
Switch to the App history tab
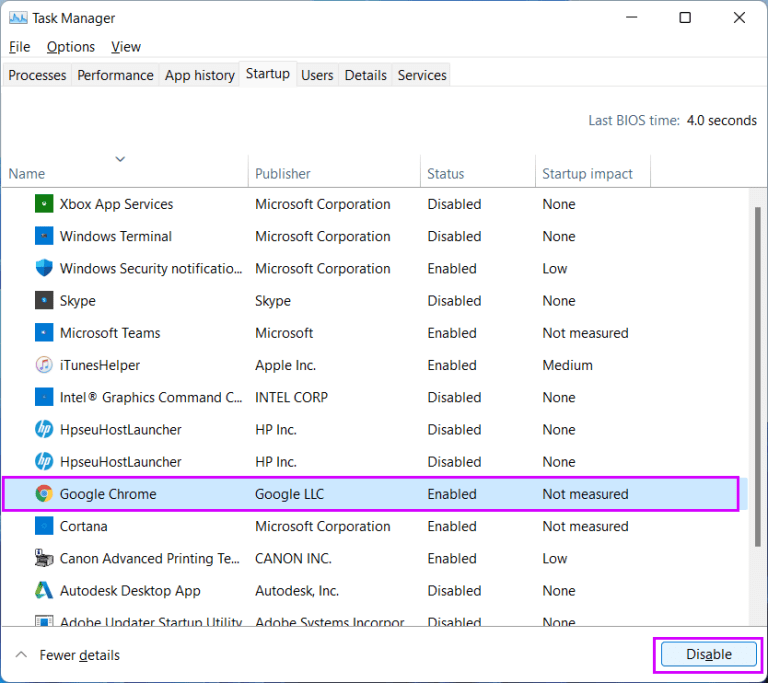coord(199,75)
